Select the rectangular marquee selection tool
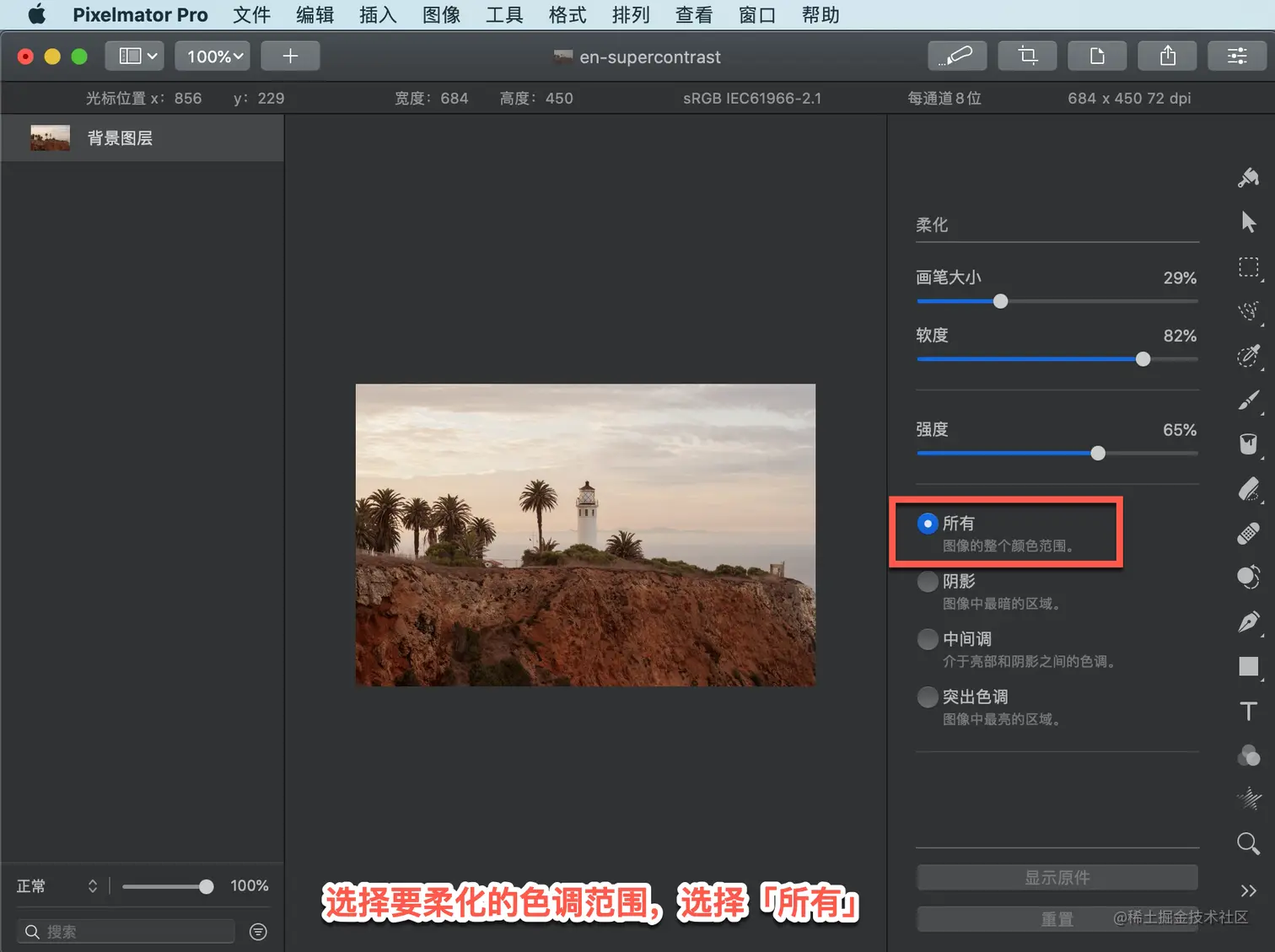The height and width of the screenshot is (952, 1275). click(1249, 267)
